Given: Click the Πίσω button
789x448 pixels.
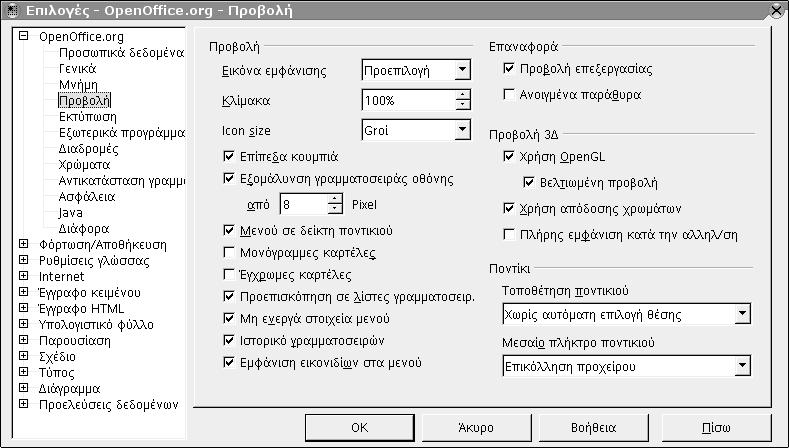Looking at the screenshot, I should [716, 428].
